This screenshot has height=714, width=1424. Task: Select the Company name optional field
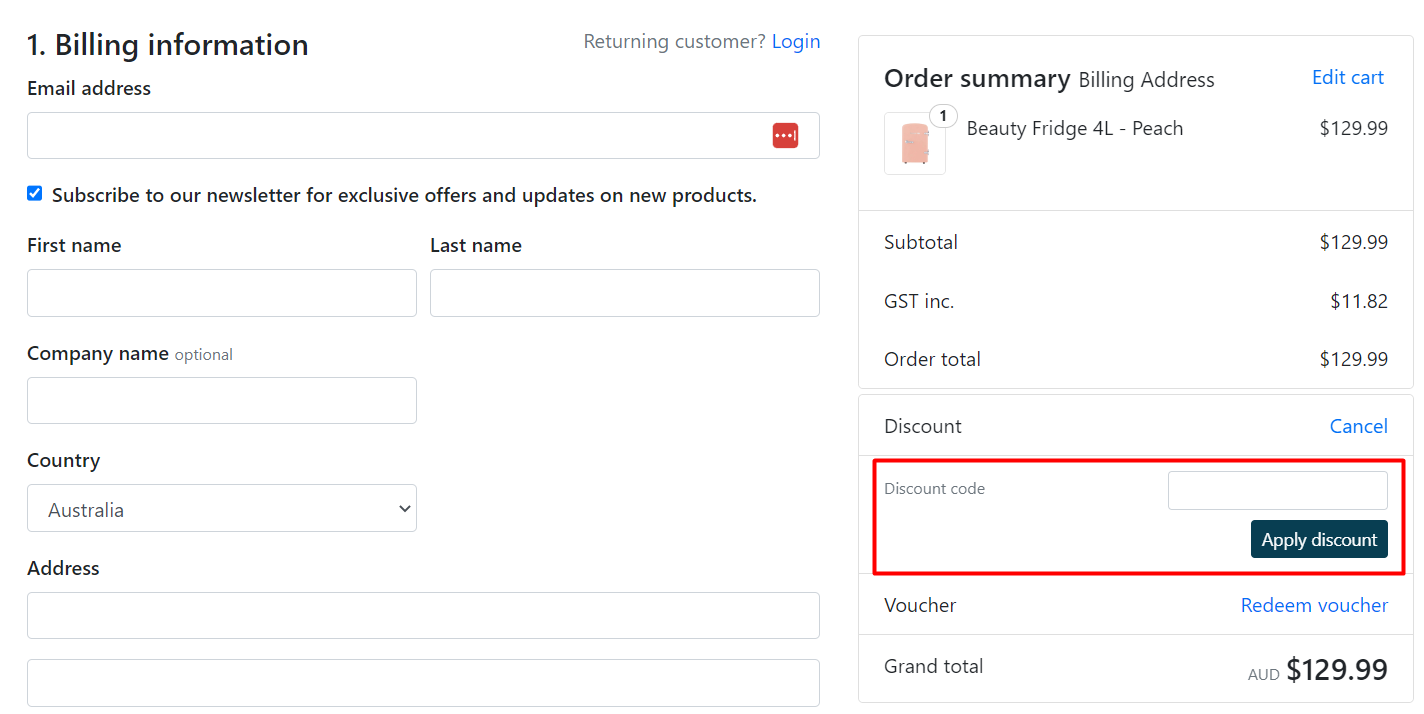pyautogui.click(x=222, y=400)
